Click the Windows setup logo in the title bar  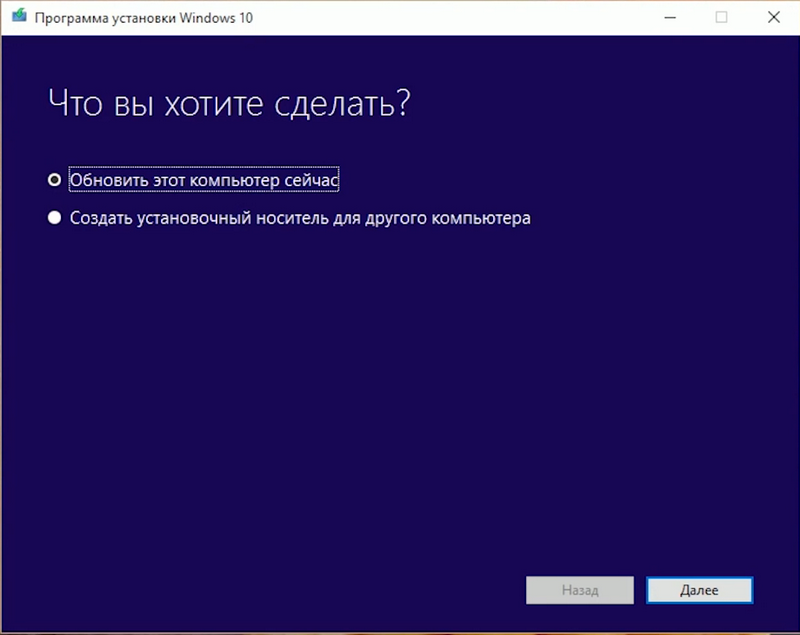click(x=20, y=17)
